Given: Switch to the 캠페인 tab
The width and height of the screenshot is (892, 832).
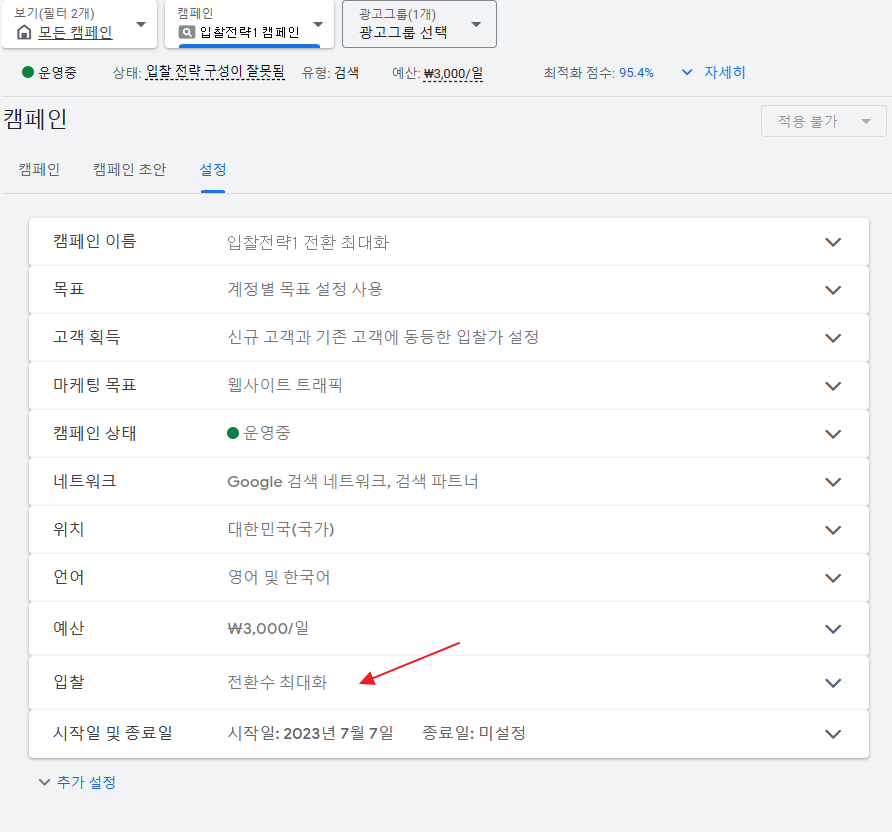Looking at the screenshot, I should point(39,170).
